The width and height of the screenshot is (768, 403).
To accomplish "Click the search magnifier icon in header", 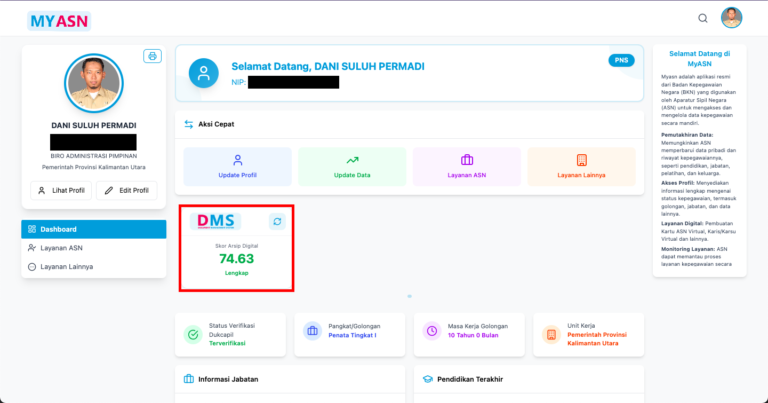I will pos(703,18).
